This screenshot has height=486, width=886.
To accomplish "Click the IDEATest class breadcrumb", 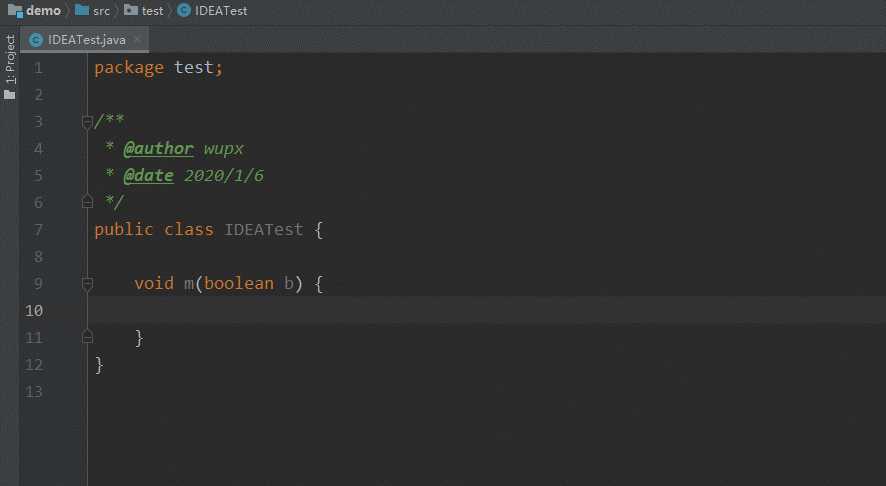I will (x=212, y=11).
